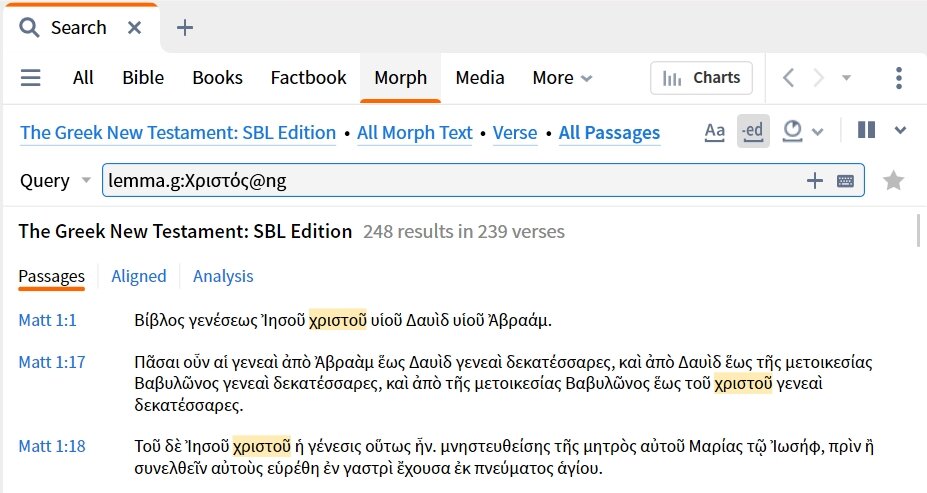Toggle the two-column layout icon
Screen dimensions: 927x493
pyautogui.click(x=866, y=130)
